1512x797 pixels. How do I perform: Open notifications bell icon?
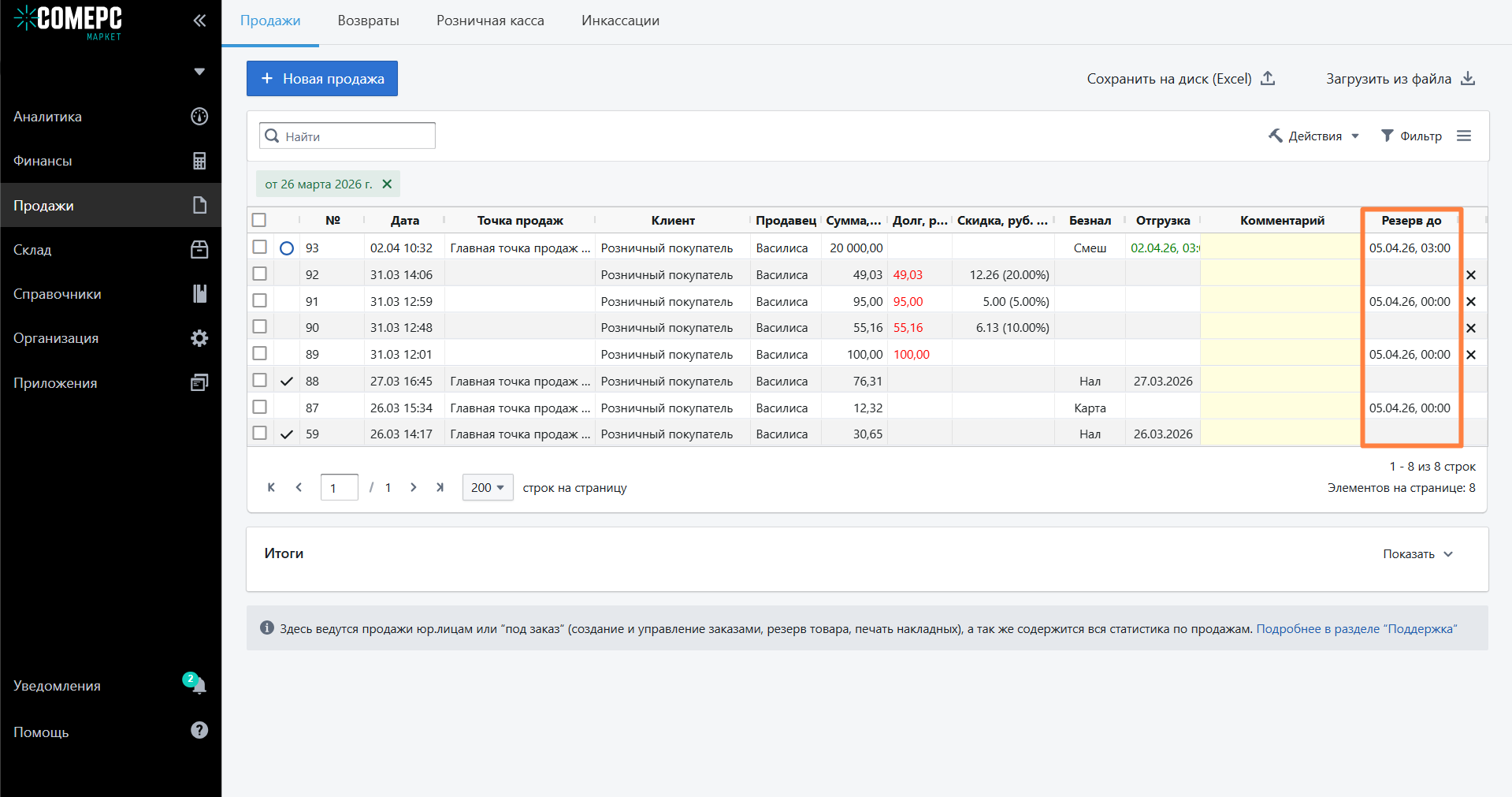point(198,685)
